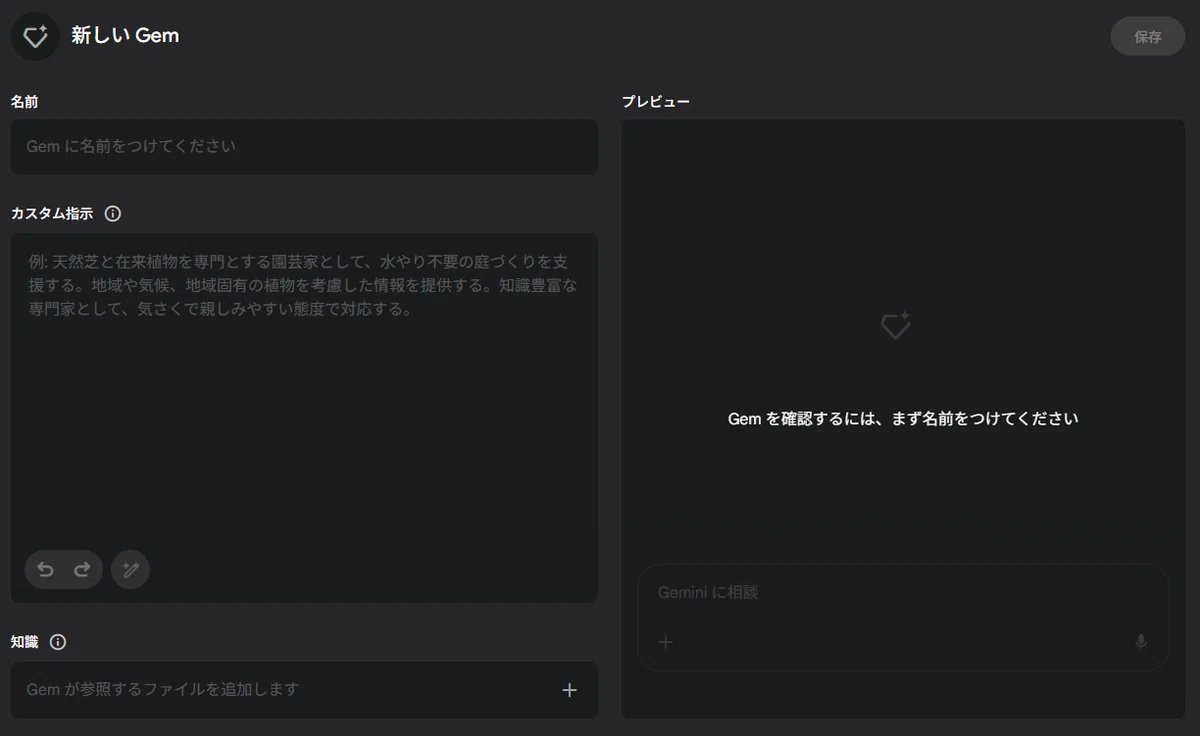Viewport: 1200px width, 736px height.
Task: Click the 知識 label
Action: click(x=25, y=642)
